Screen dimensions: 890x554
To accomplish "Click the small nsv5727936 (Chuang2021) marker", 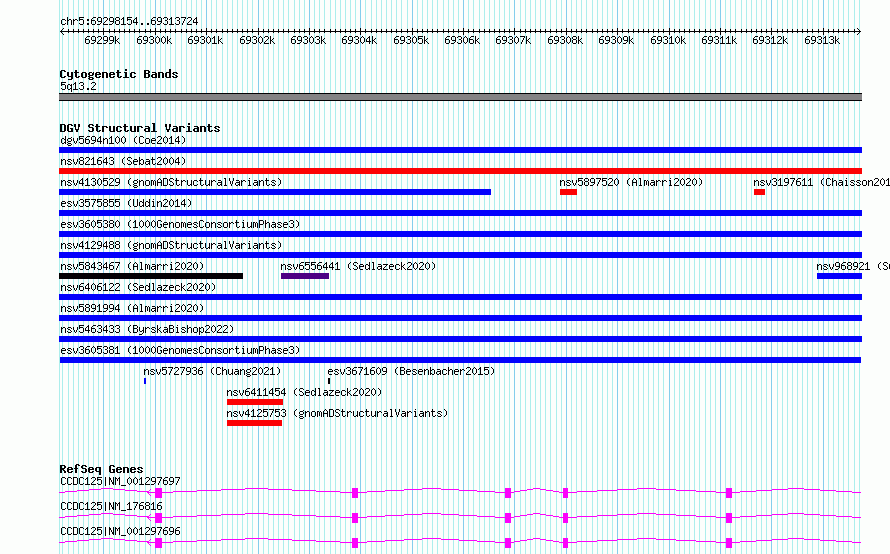I will pos(145,381).
